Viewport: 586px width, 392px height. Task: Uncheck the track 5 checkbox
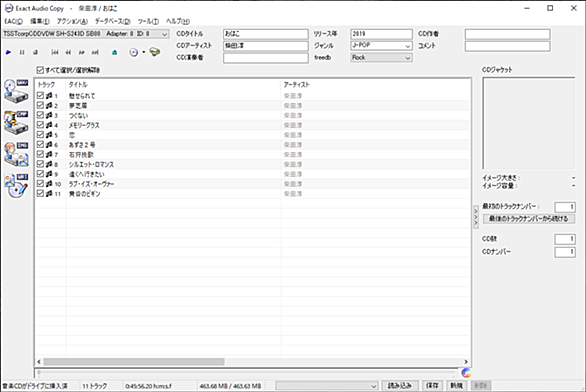pyautogui.click(x=40, y=135)
